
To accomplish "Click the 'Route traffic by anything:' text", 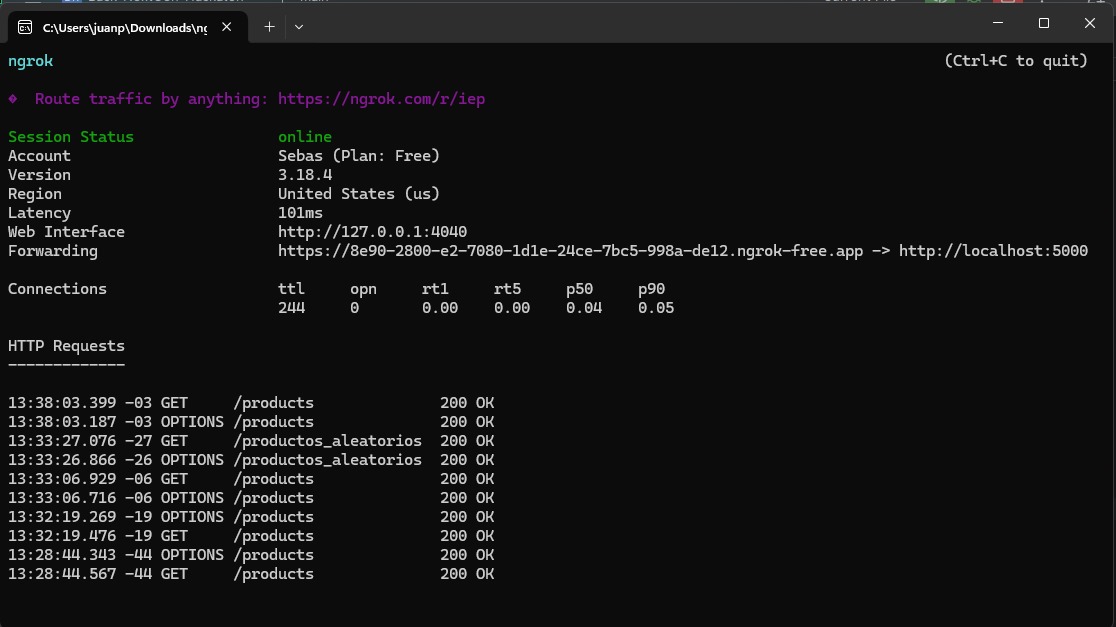I will [x=152, y=99].
